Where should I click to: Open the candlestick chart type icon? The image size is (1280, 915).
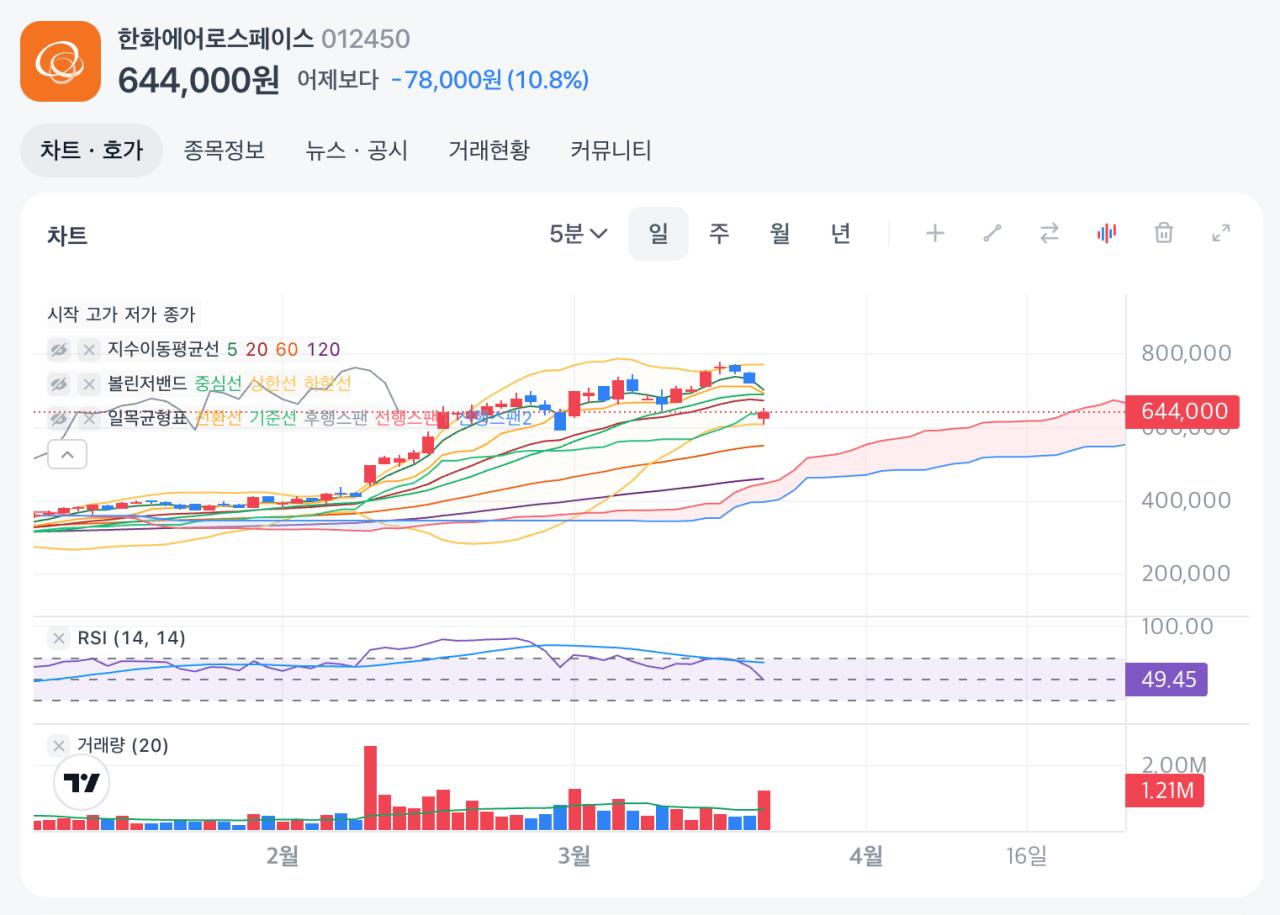tap(1106, 234)
